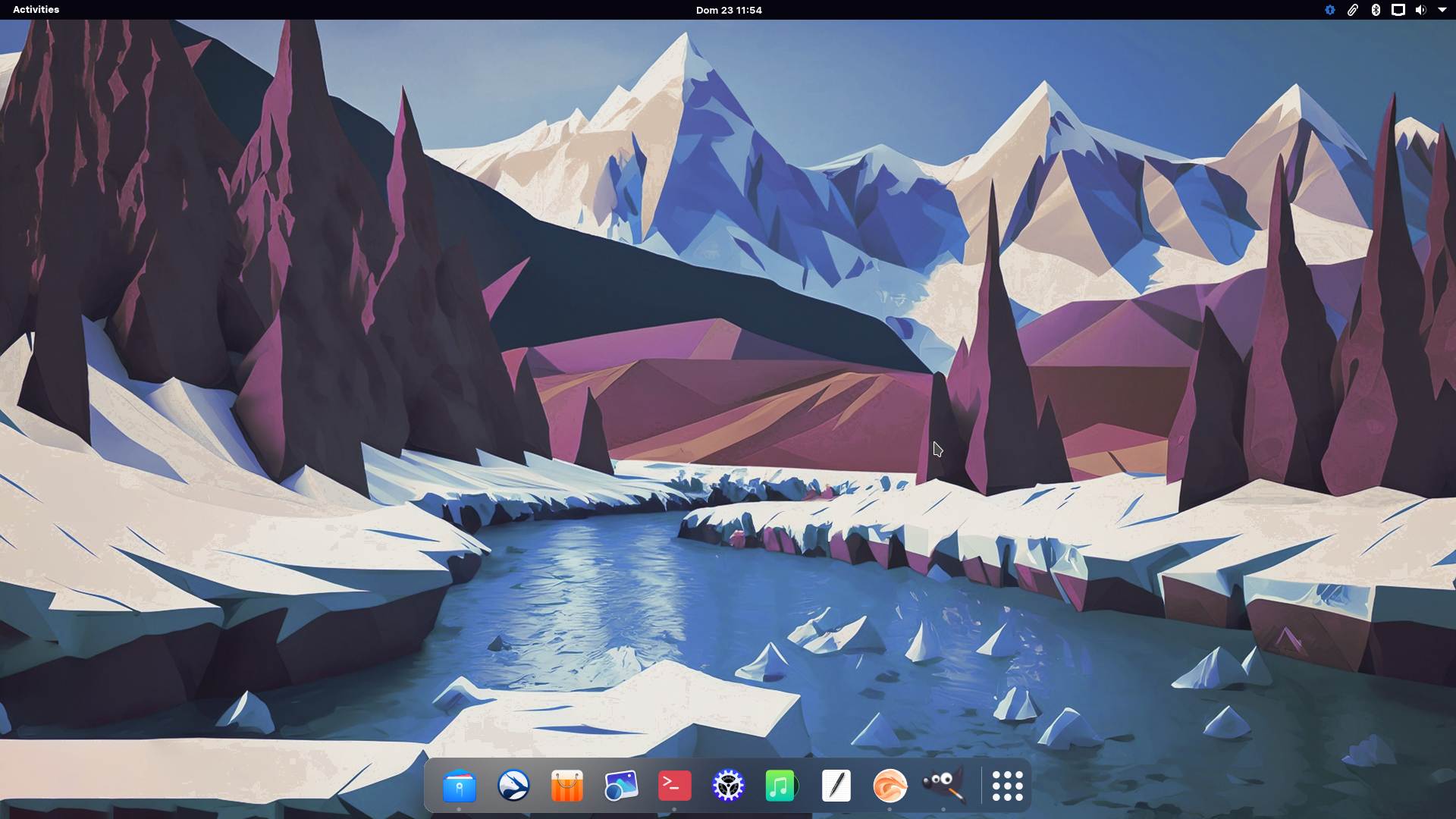Click the wired network indicator icon
Image resolution: width=1456 pixels, height=819 pixels.
(1398, 10)
